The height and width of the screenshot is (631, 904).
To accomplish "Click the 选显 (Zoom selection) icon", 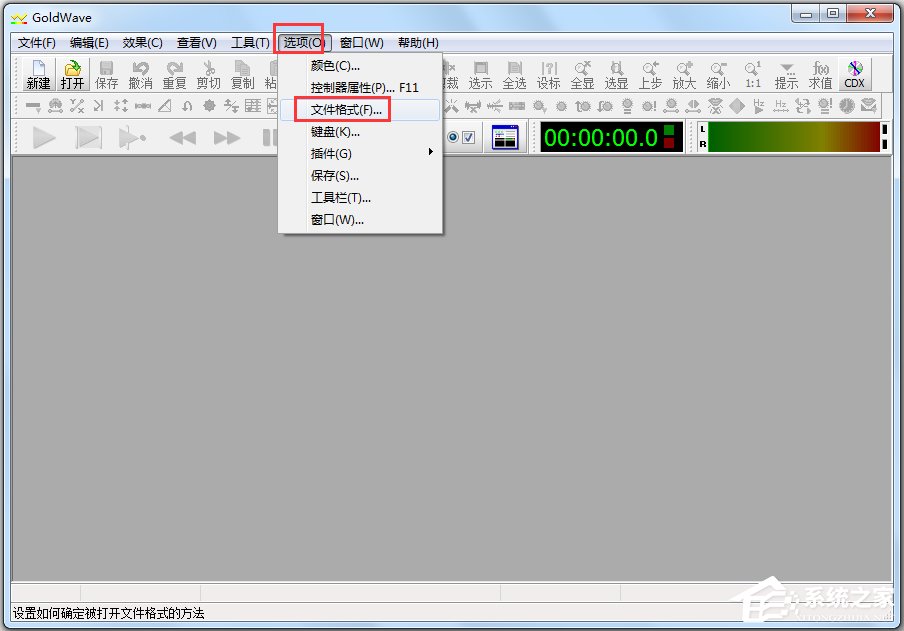I will click(x=616, y=74).
